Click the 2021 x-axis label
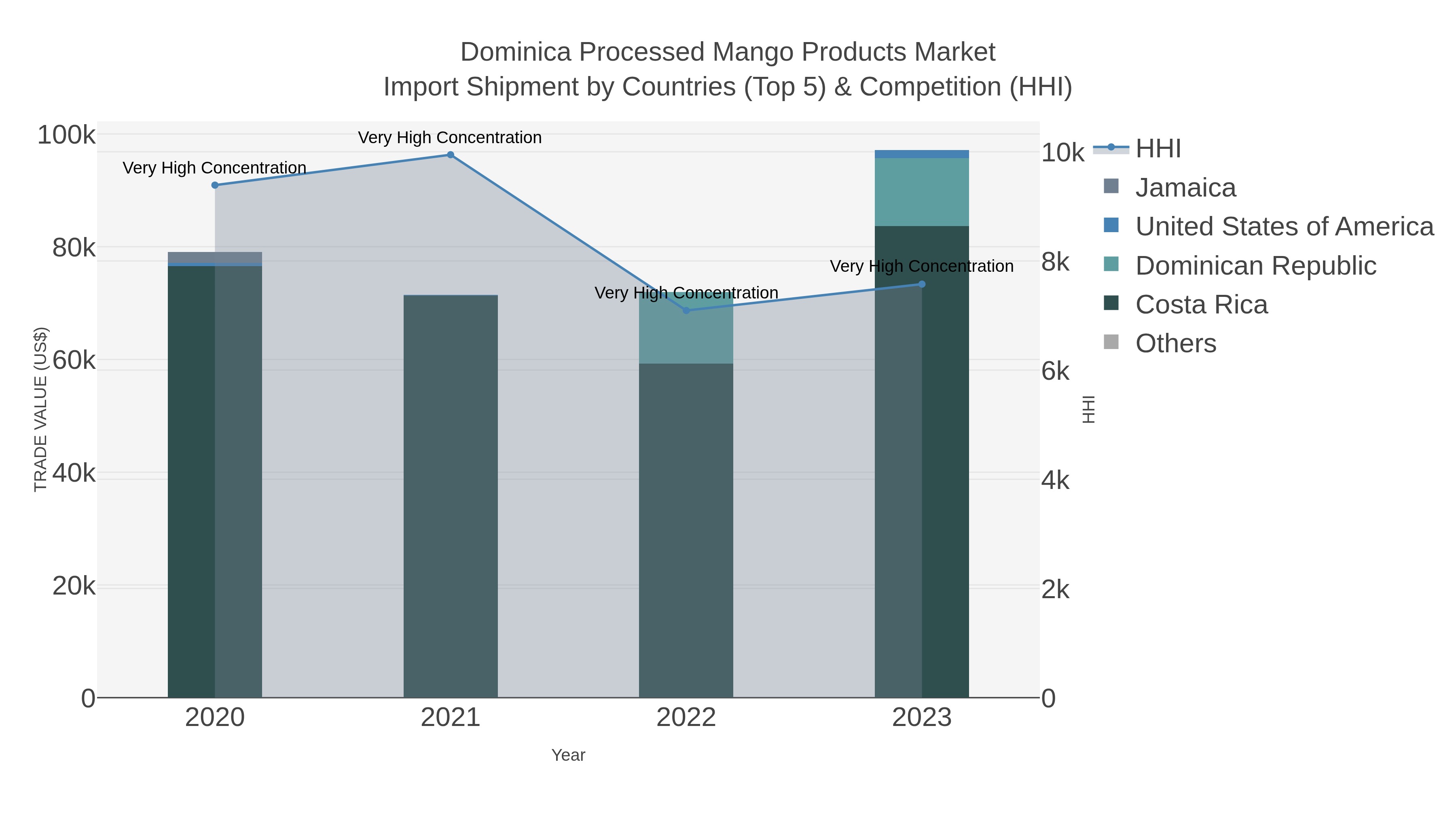The image size is (1456, 819). coord(451,718)
